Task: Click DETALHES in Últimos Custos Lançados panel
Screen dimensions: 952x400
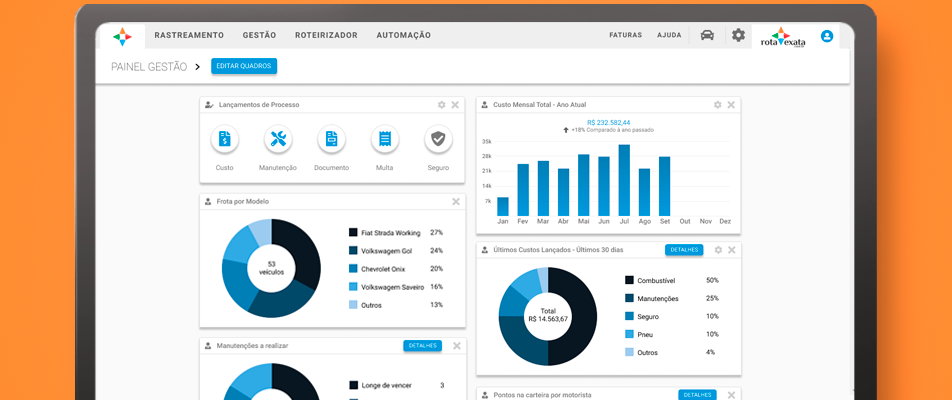Action: [684, 249]
